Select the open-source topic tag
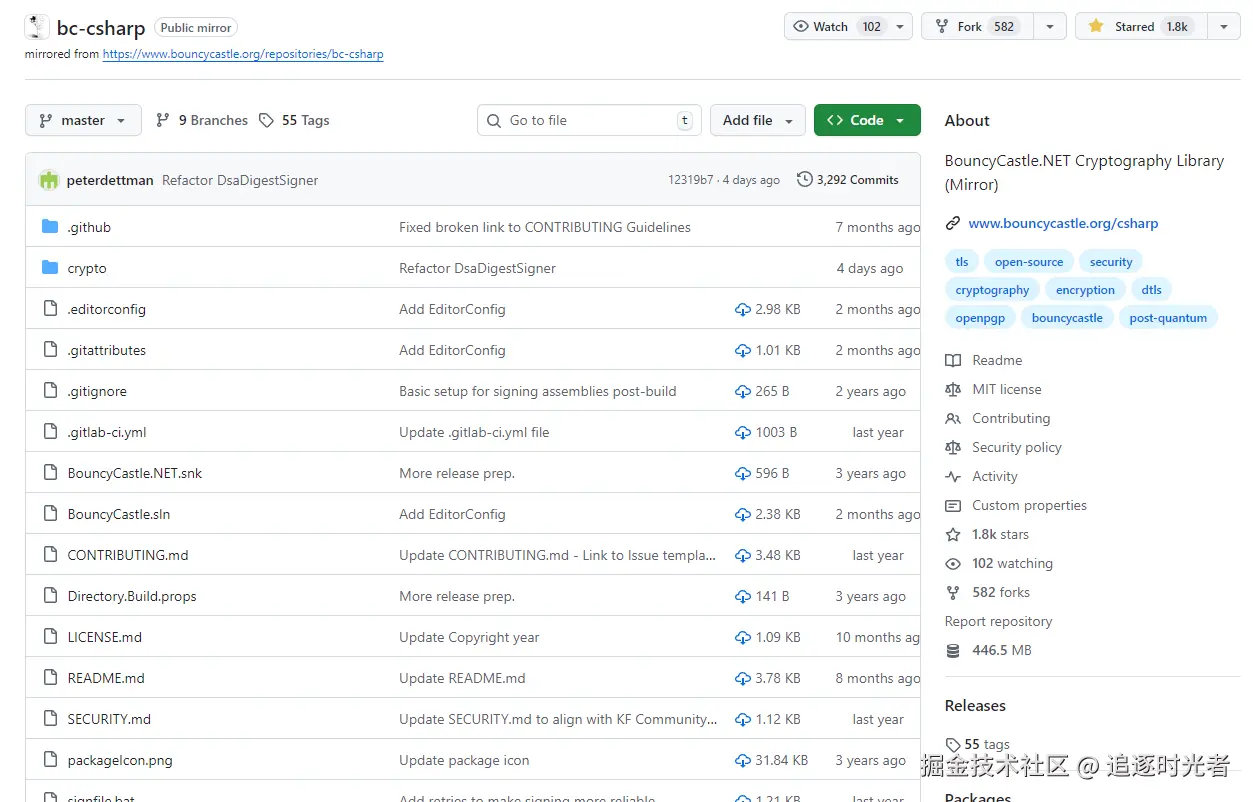This screenshot has height=802, width=1253. tap(1029, 262)
